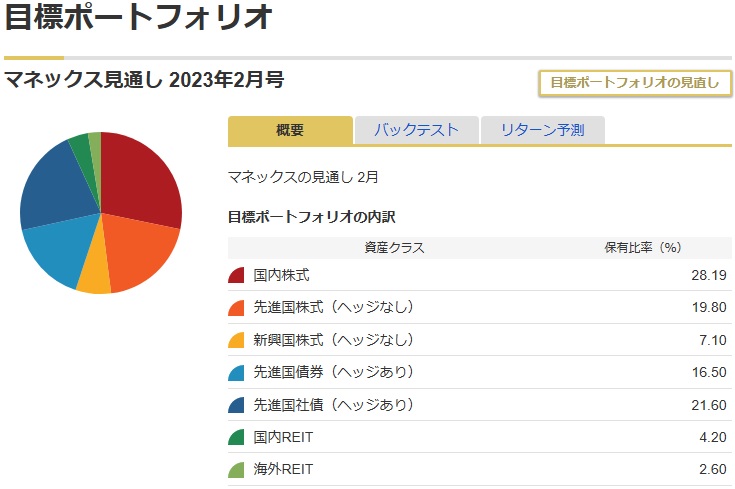Click the light green 海外REIT legend icon
This screenshot has height=489, width=735.
pos(237,469)
